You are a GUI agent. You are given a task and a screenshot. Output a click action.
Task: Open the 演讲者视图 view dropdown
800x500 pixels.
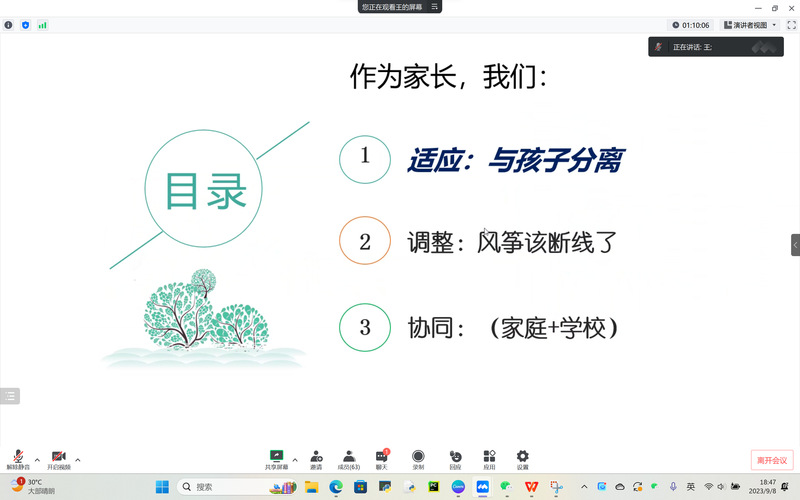pos(750,25)
